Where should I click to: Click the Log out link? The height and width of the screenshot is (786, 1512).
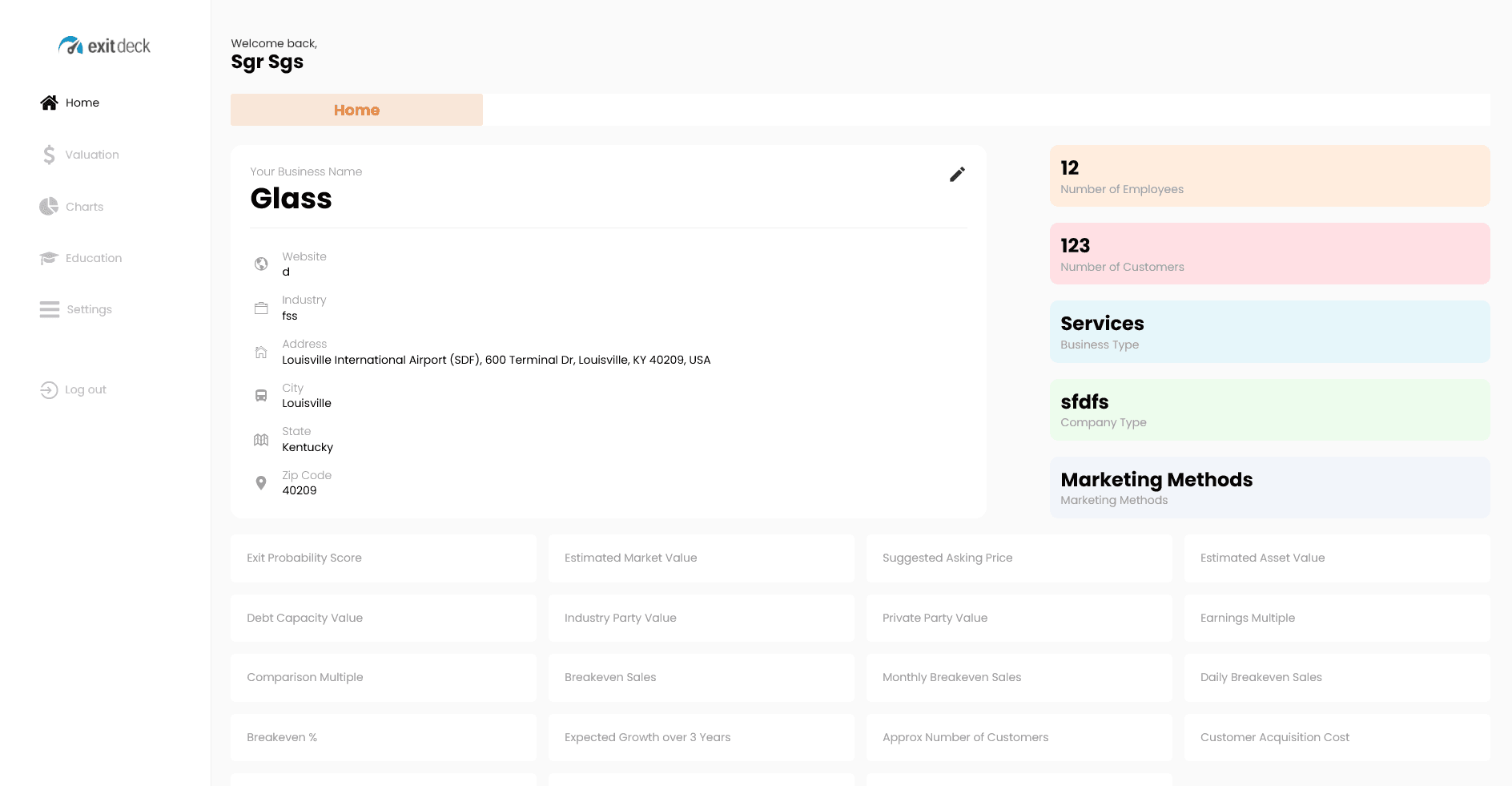pos(86,389)
